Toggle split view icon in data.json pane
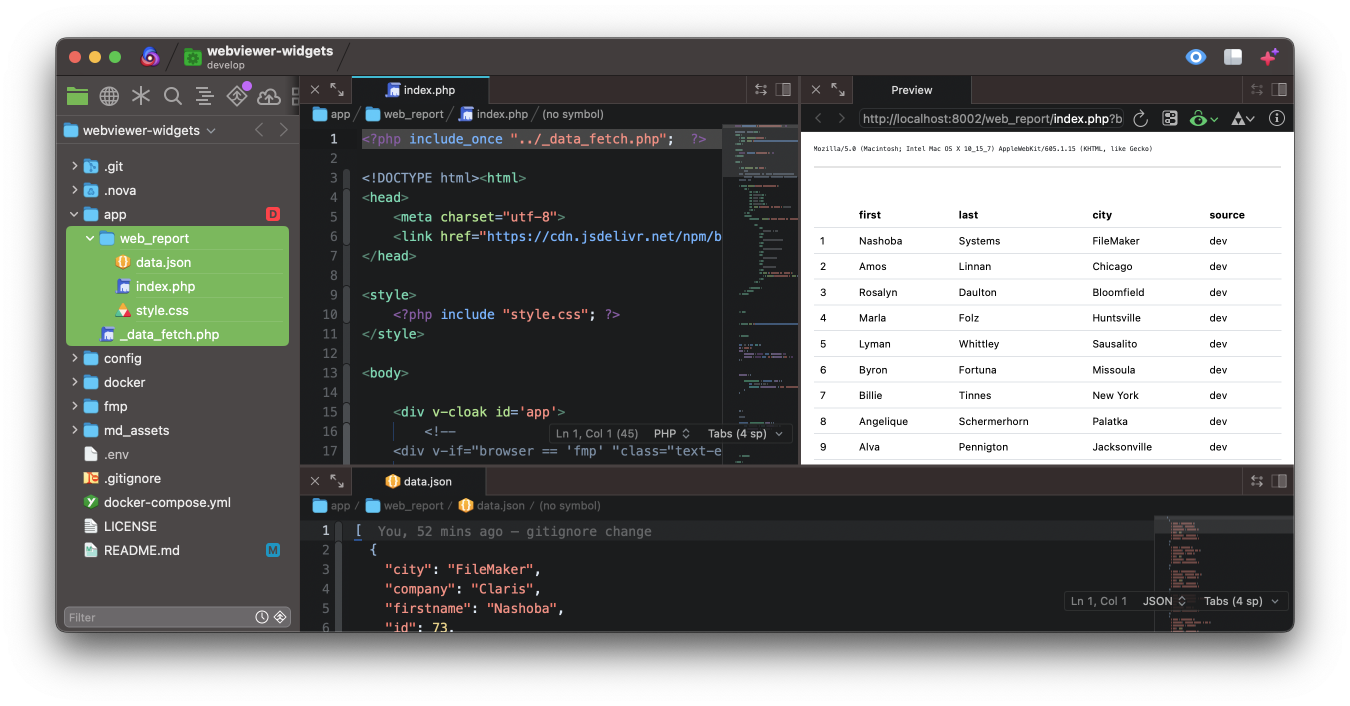 (1279, 481)
